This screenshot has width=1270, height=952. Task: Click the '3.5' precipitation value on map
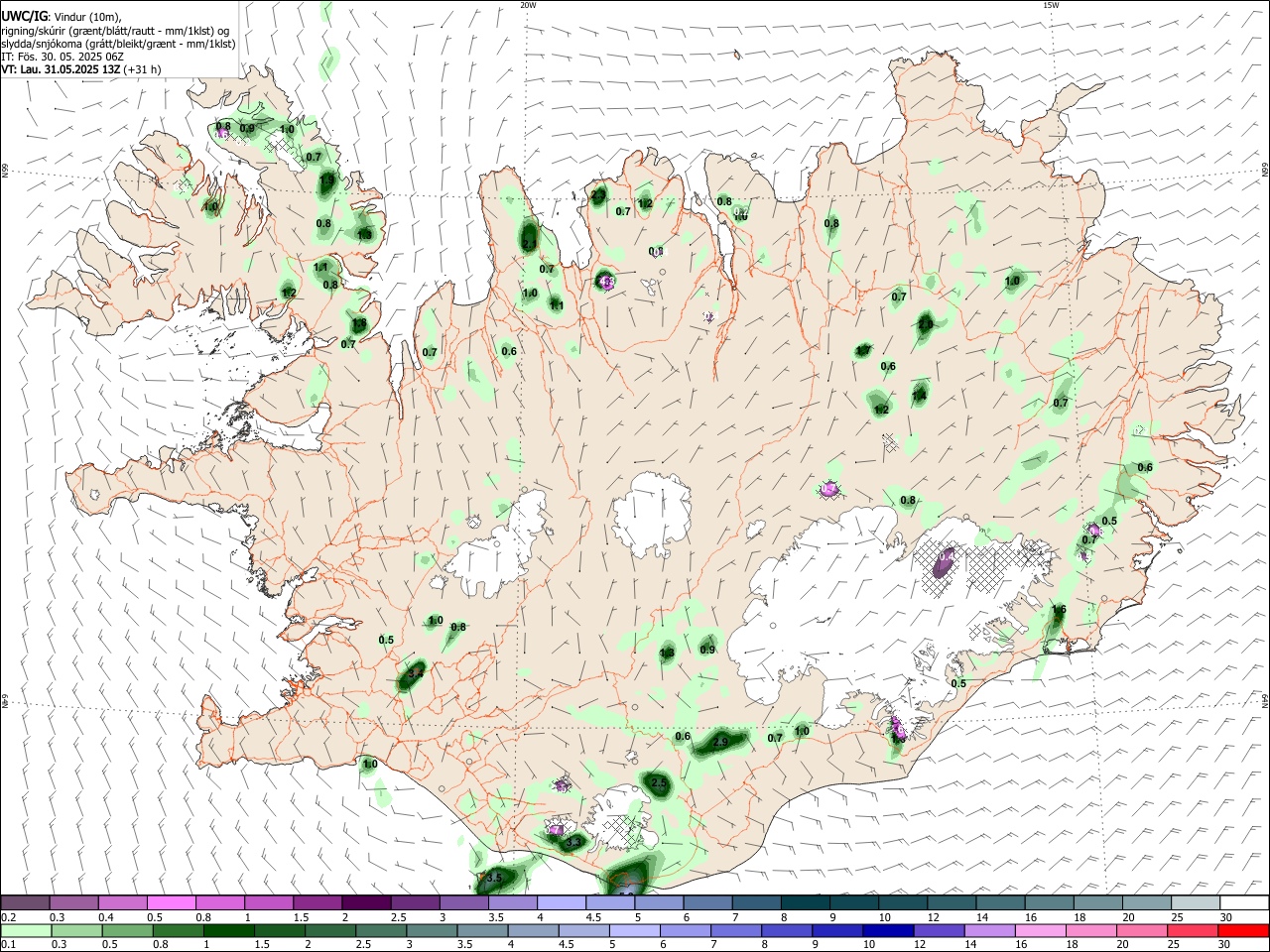coord(494,879)
